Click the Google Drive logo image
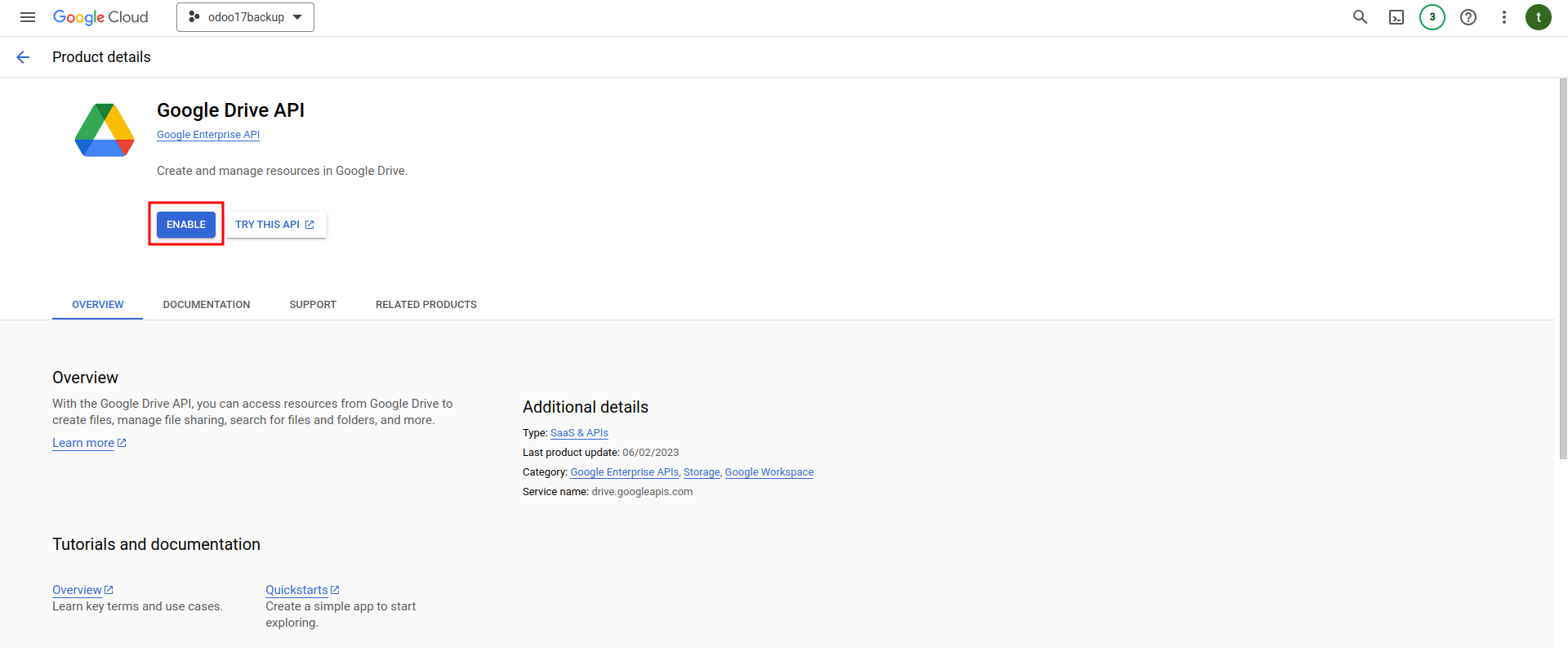 [x=105, y=130]
